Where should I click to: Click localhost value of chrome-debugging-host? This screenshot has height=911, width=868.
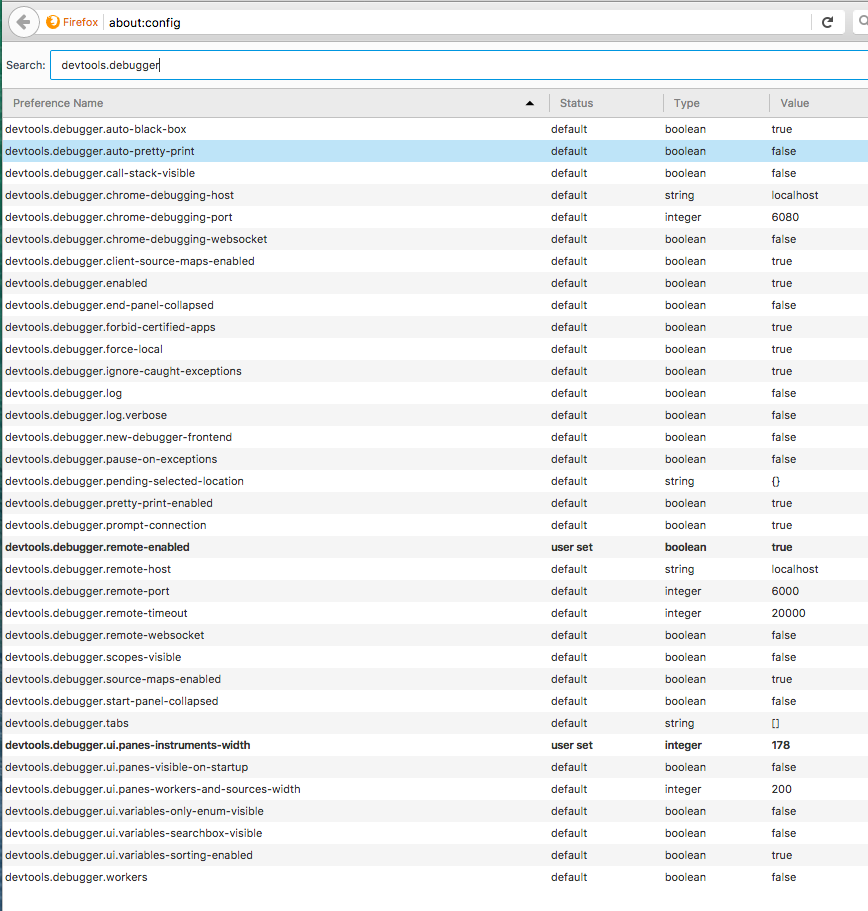(795, 195)
